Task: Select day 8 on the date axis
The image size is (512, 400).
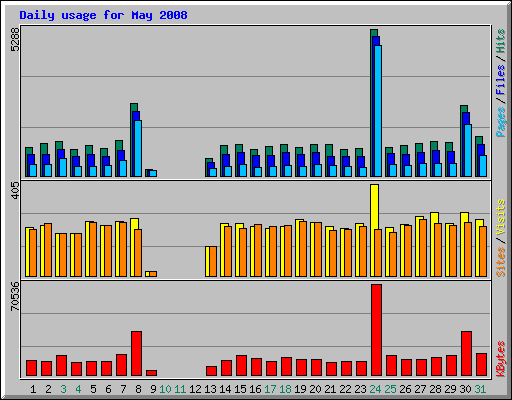Action: click(x=138, y=389)
